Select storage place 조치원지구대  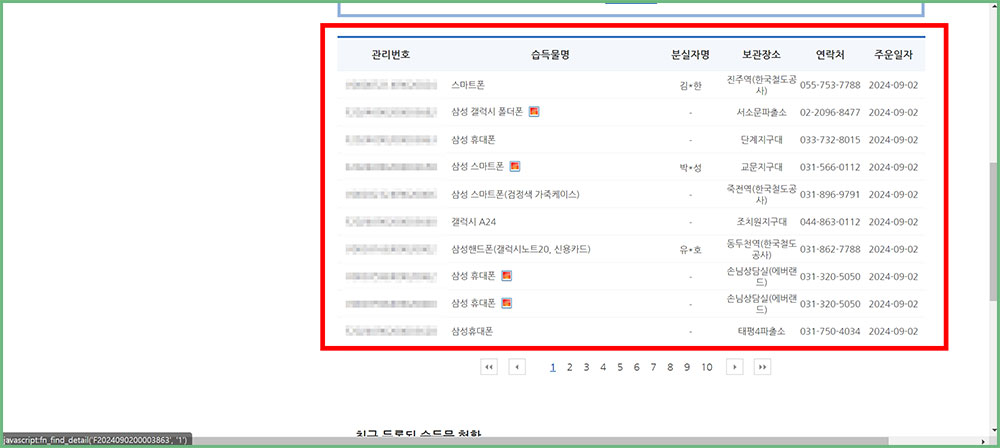[x=761, y=222]
